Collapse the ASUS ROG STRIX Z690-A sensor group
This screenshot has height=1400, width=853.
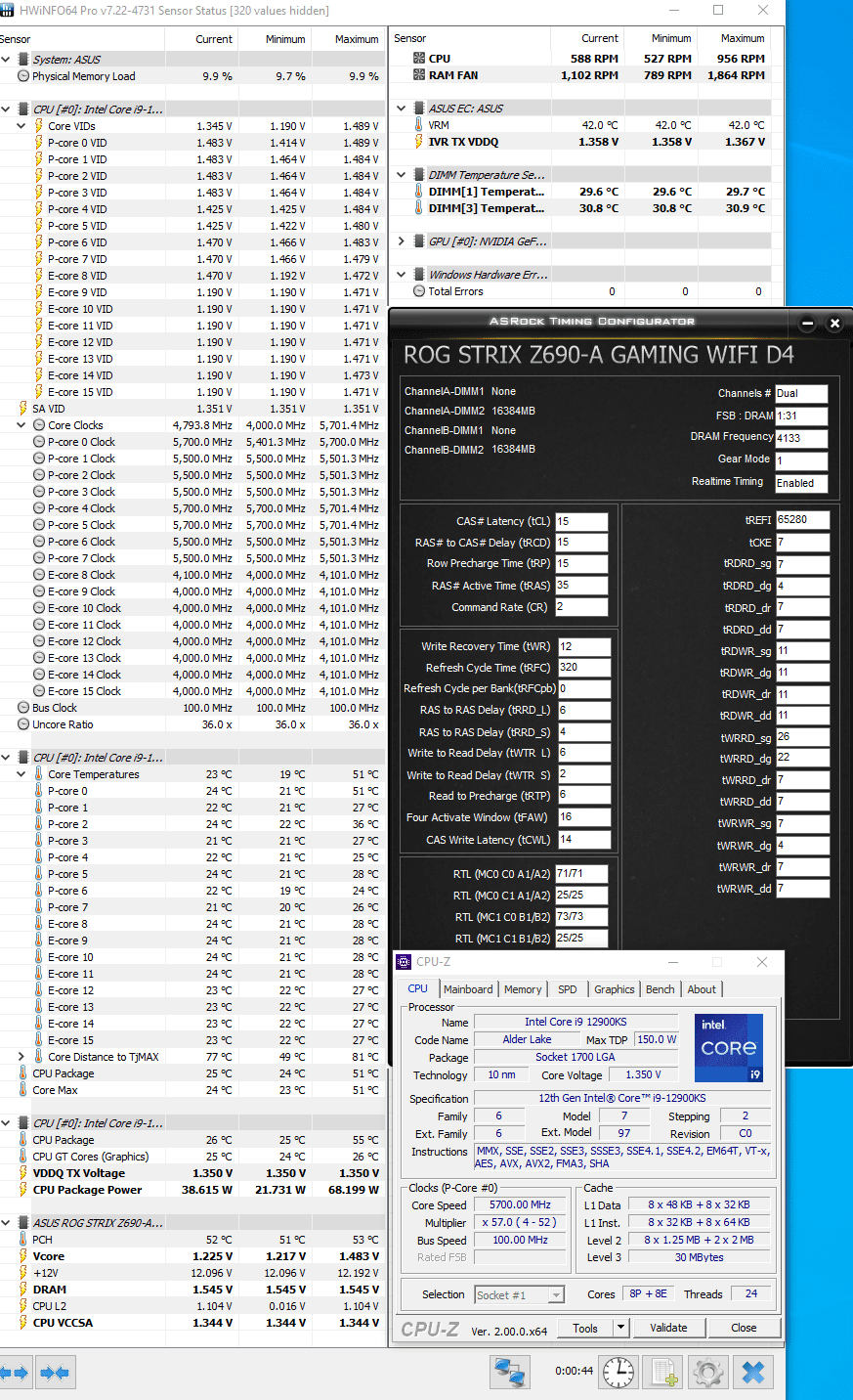[x=6, y=1223]
